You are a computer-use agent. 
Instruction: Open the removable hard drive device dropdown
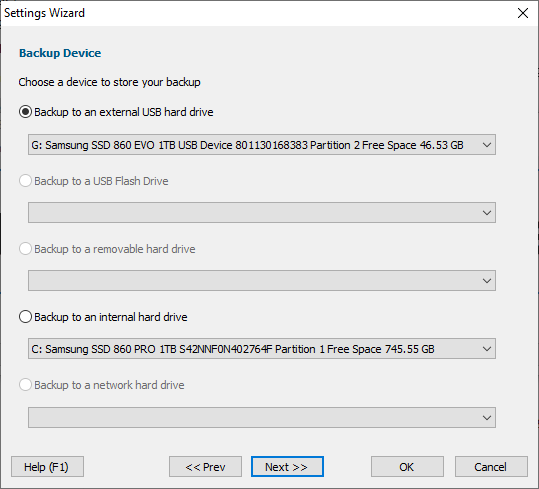262,281
